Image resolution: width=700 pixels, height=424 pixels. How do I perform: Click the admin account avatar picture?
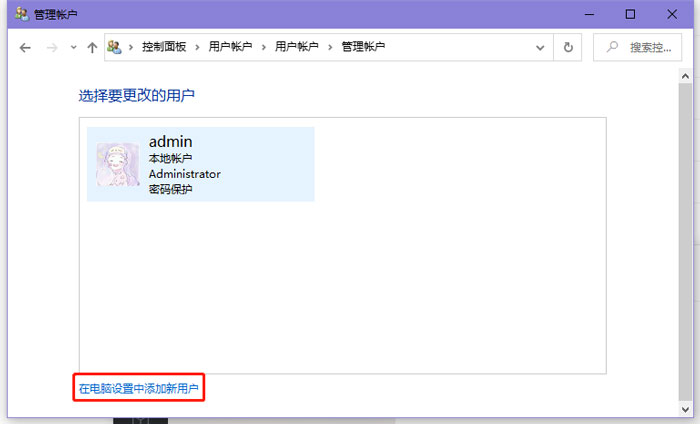(x=118, y=164)
